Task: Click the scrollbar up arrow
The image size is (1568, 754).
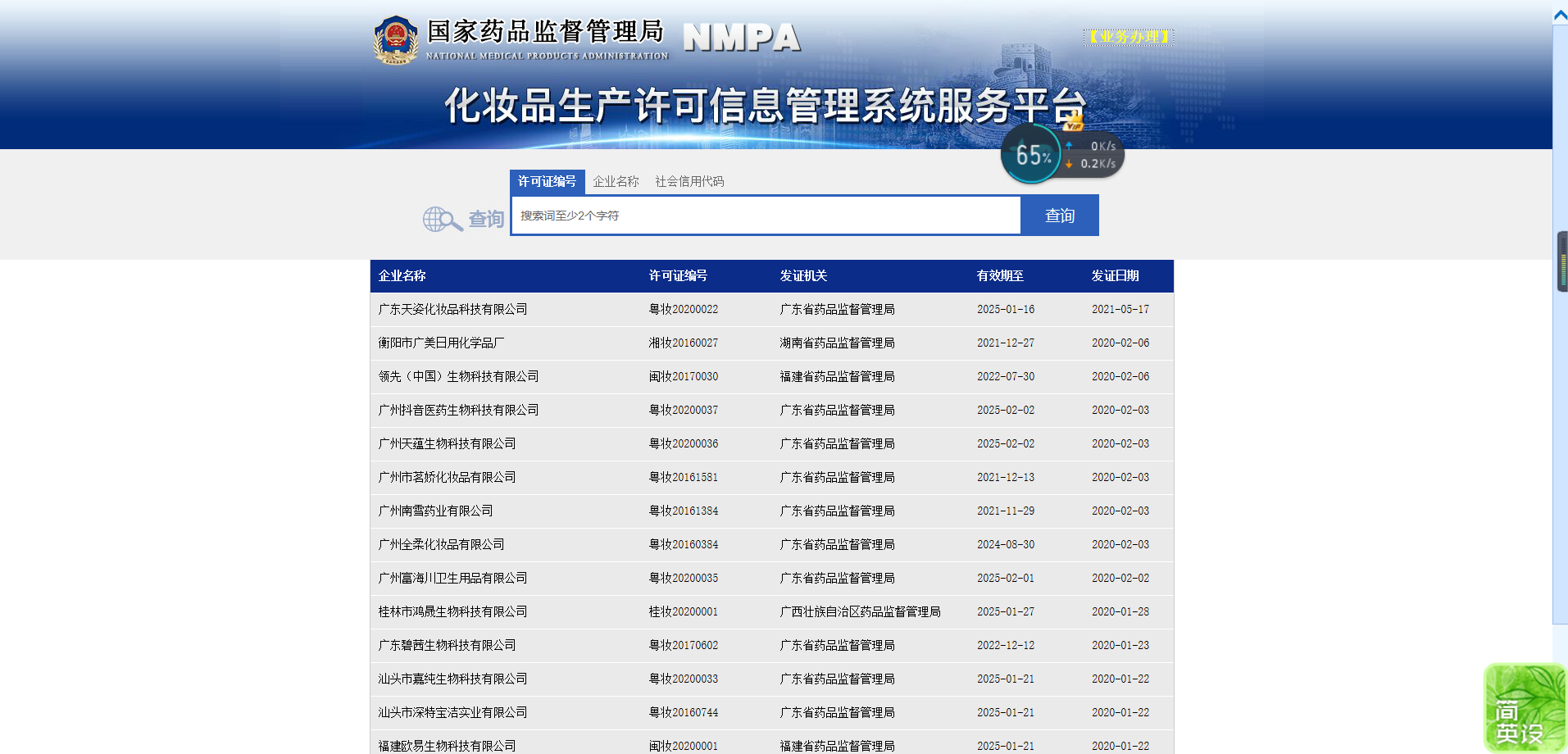Action: click(1560, 12)
